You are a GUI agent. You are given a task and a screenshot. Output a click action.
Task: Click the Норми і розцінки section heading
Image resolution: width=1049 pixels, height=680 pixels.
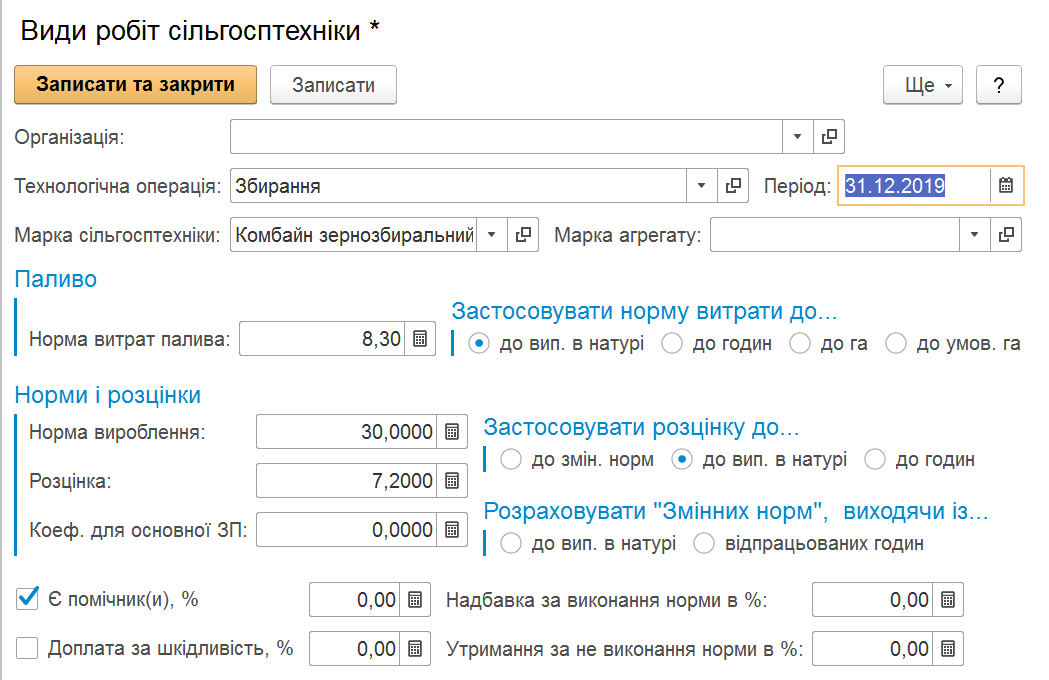pyautogui.click(x=108, y=395)
